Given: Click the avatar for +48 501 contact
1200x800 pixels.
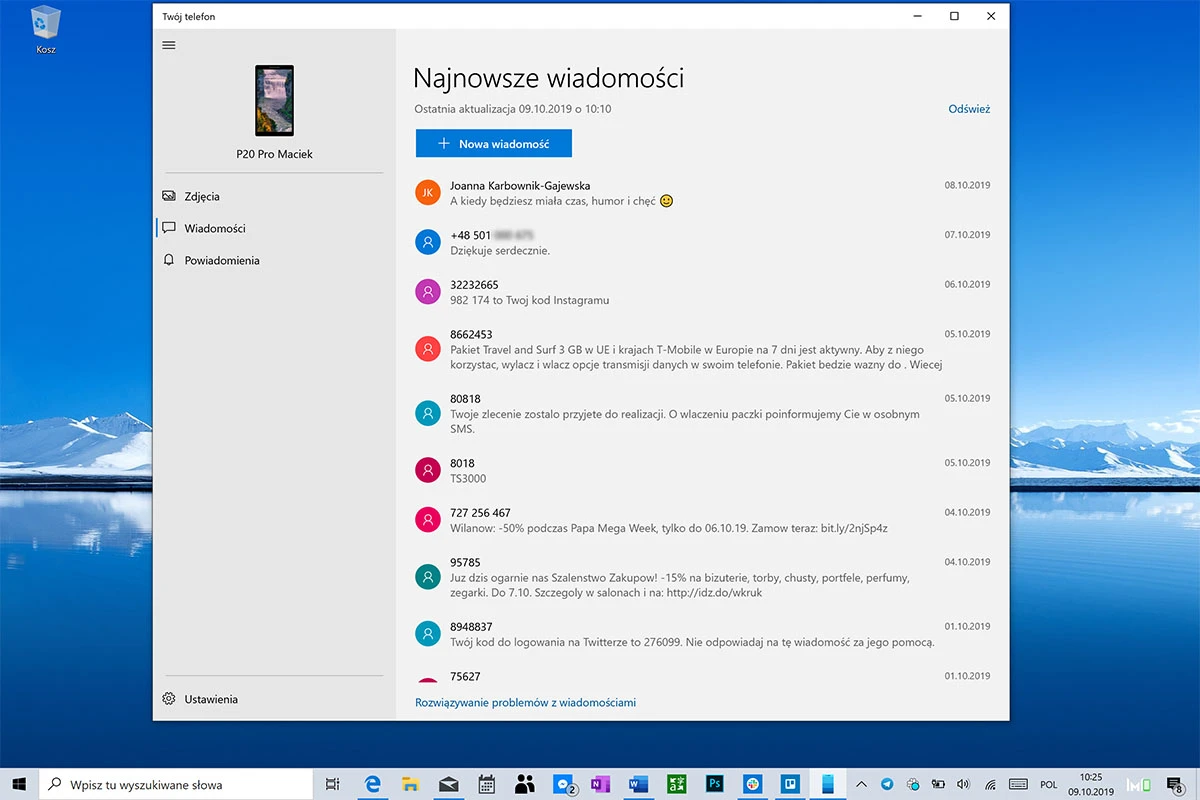Looking at the screenshot, I should point(427,242).
